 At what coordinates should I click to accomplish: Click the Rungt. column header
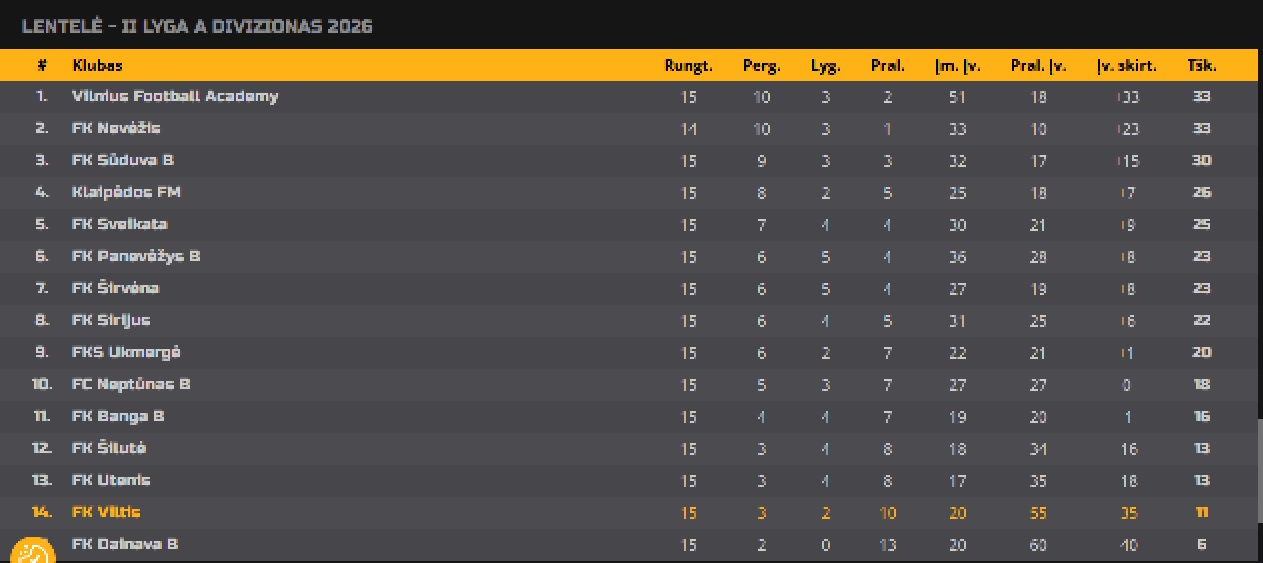tap(688, 66)
